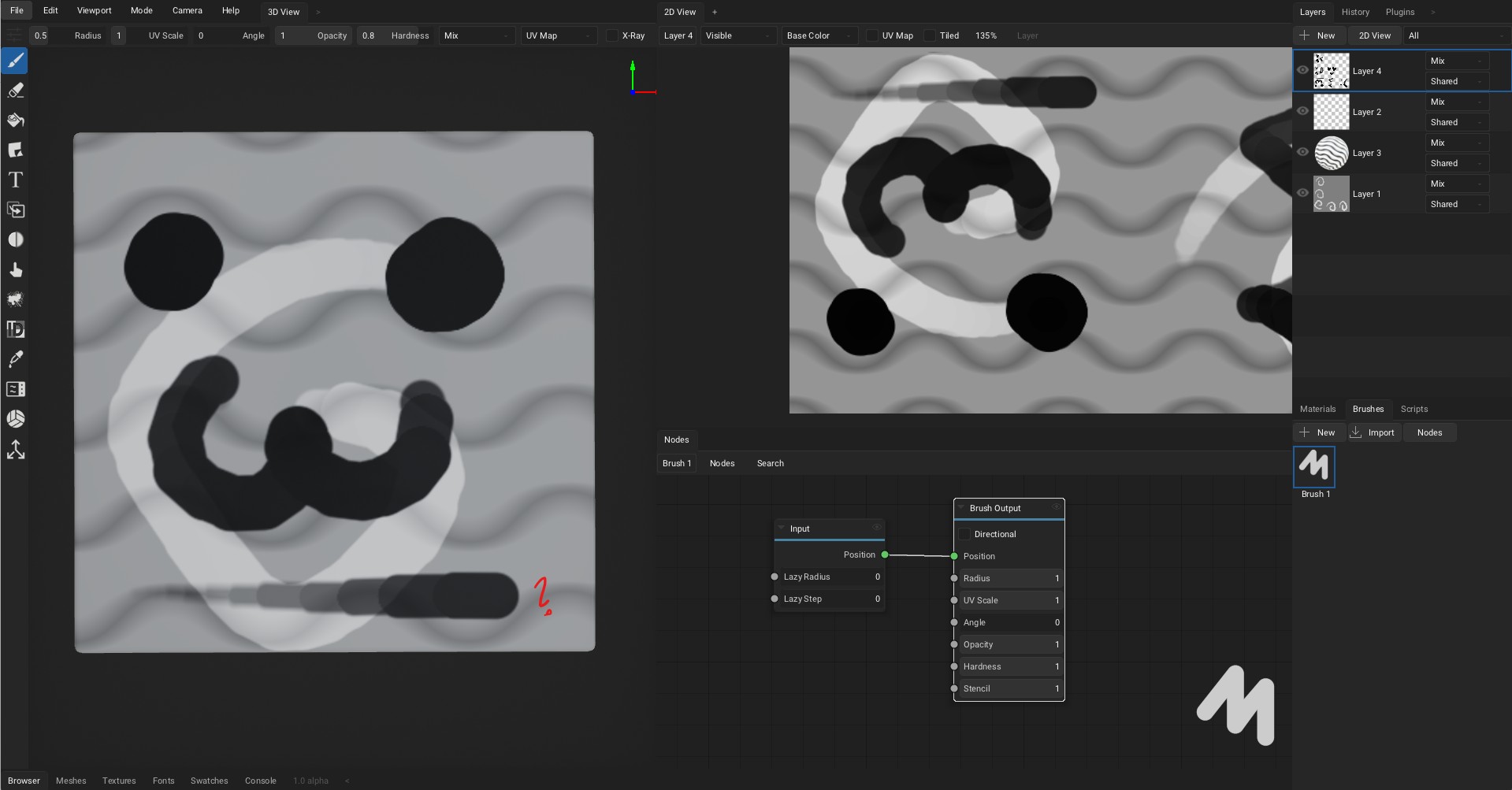Switch to the History tab
The image size is (1512, 790).
tap(1355, 12)
